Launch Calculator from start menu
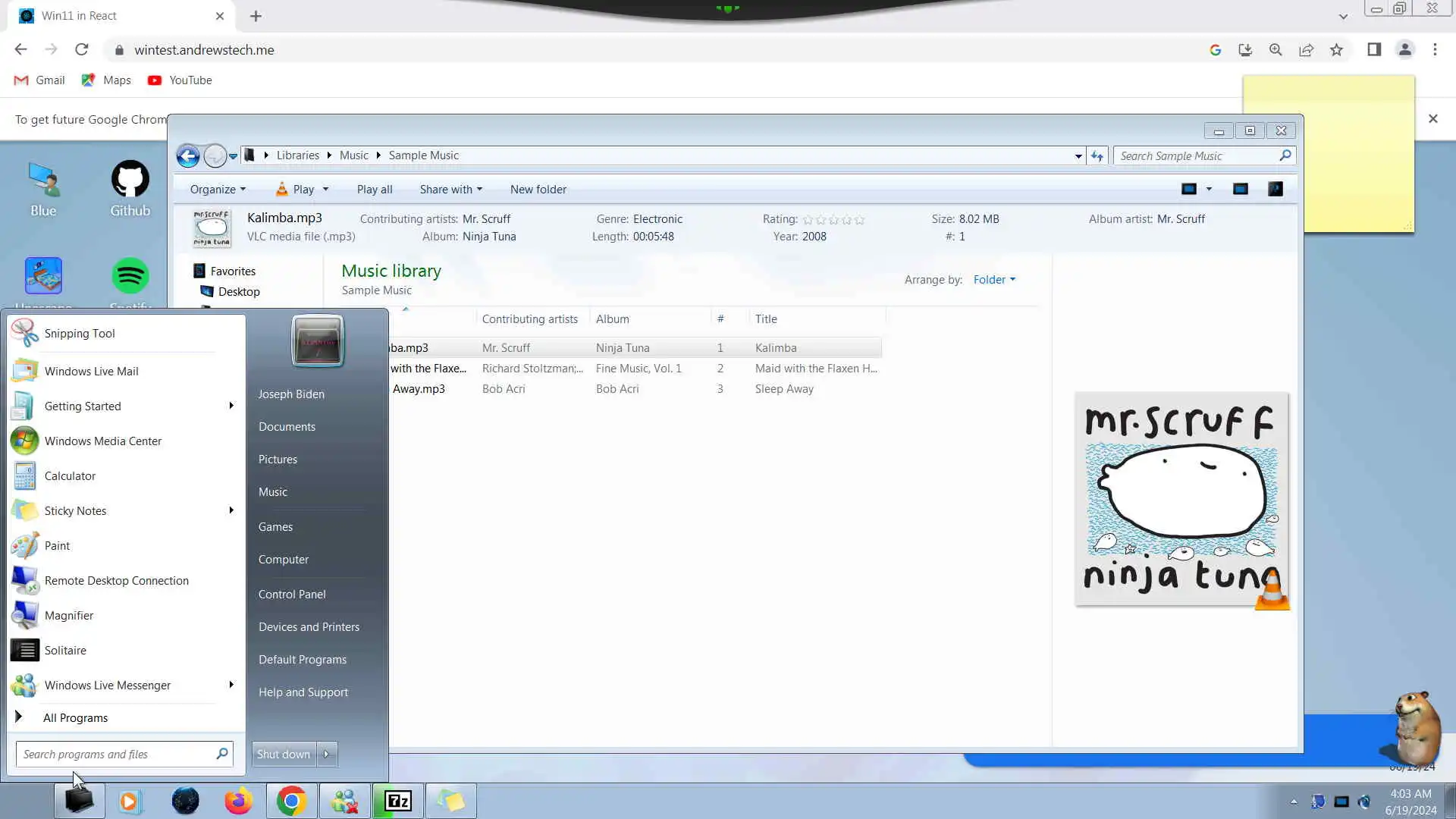1456x819 pixels. click(x=70, y=476)
